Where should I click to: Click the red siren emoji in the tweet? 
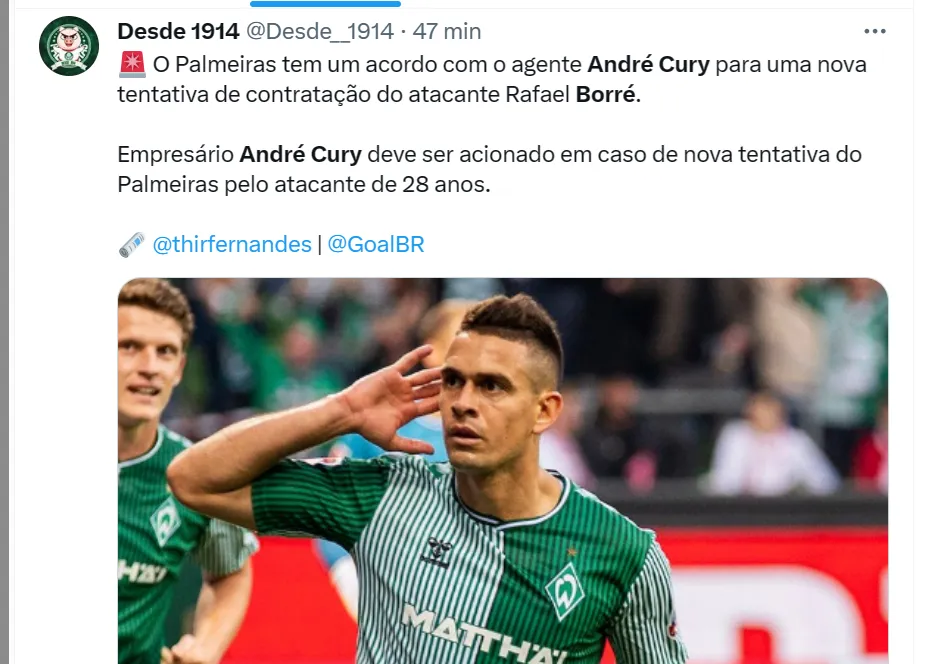(x=132, y=64)
